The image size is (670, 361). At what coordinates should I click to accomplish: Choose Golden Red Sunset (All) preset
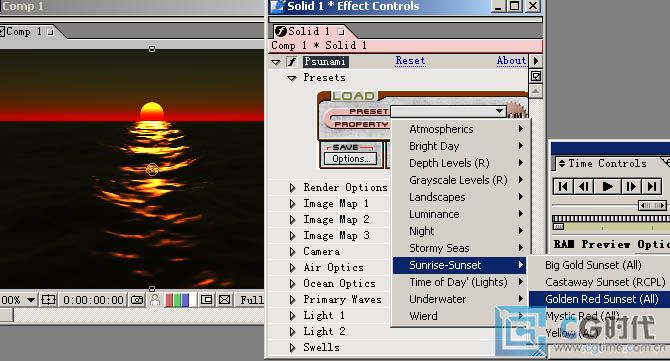pos(599,299)
